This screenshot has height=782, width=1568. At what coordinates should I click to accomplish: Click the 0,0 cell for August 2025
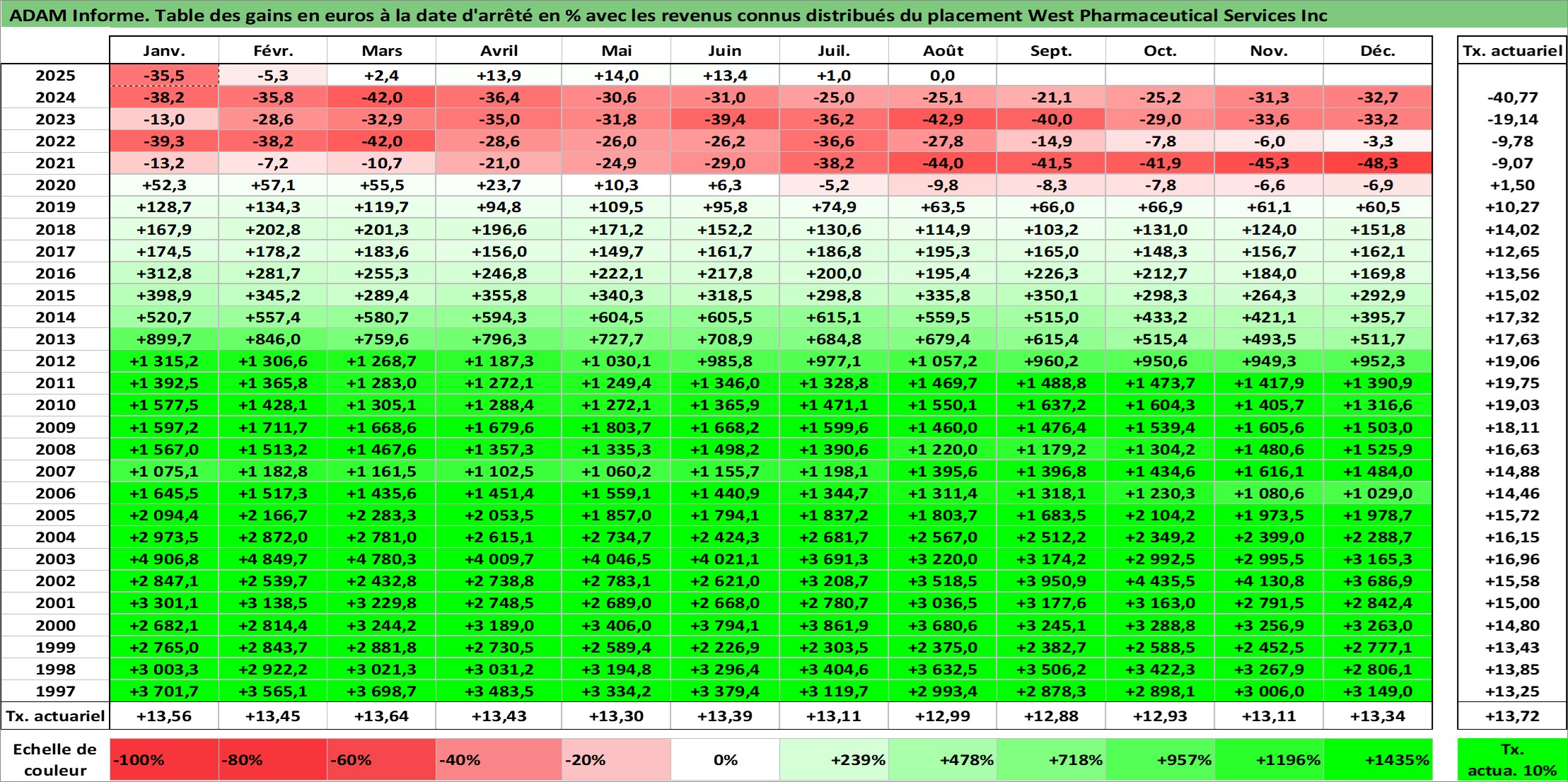943,76
